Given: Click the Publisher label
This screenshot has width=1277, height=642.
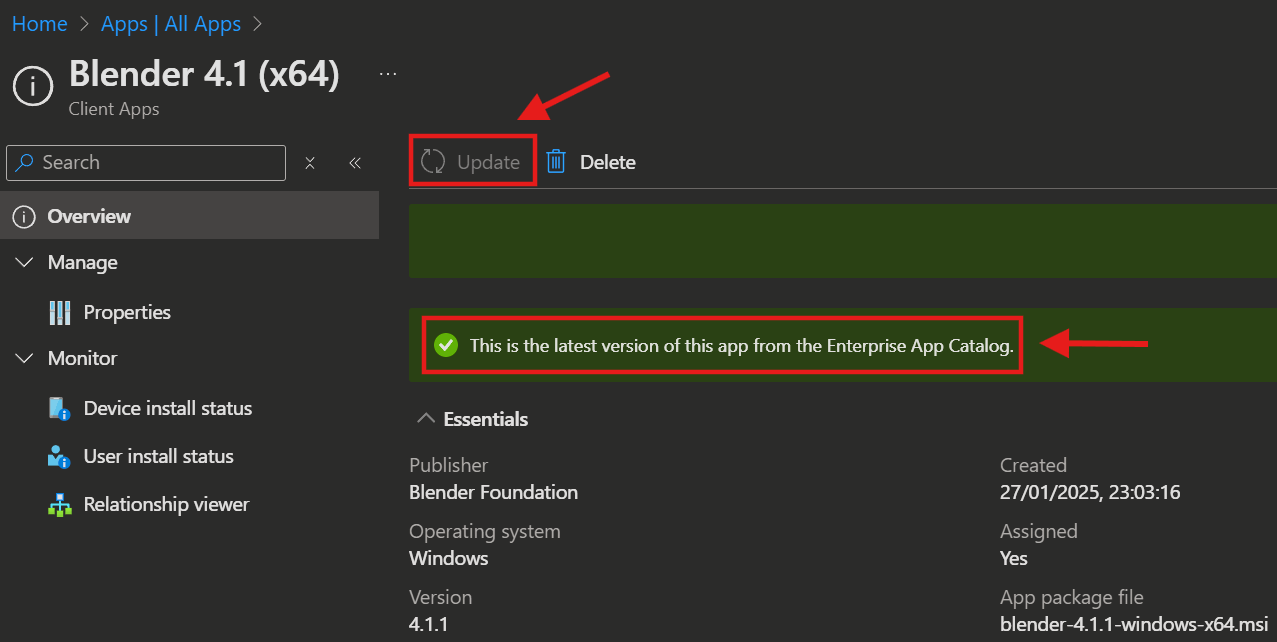Looking at the screenshot, I should (x=449, y=465).
